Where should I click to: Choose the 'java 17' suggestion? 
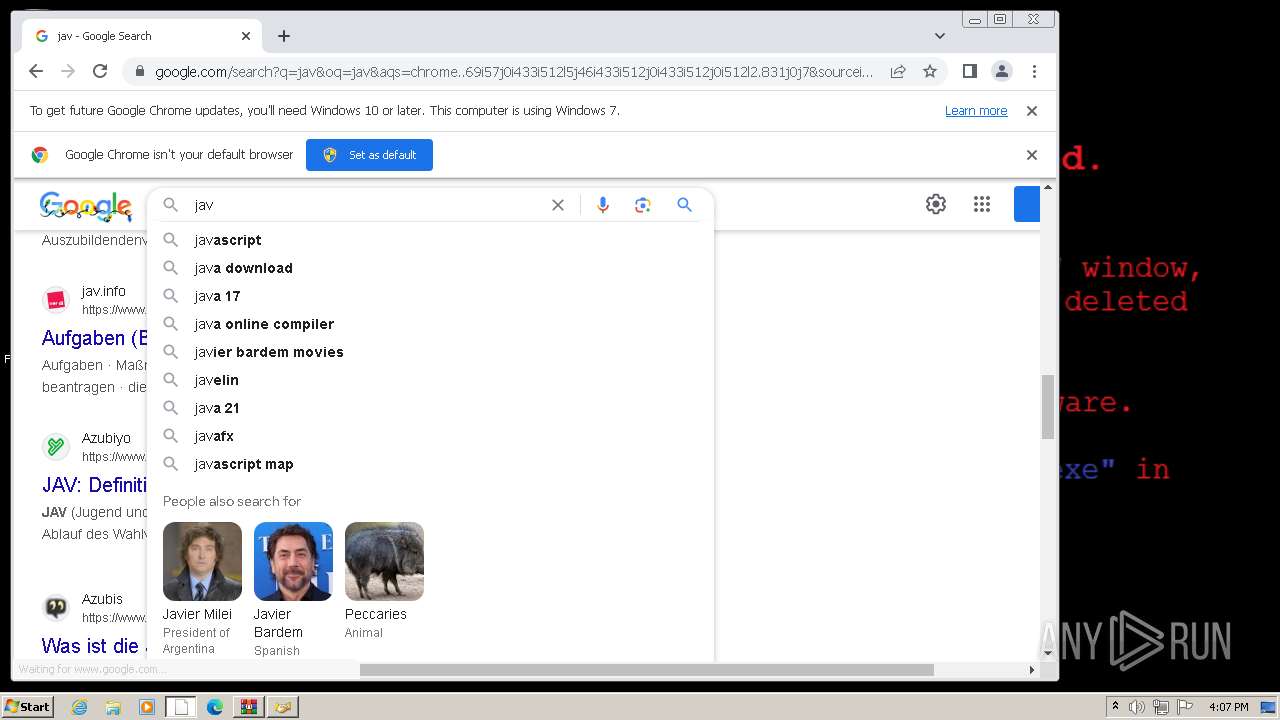pyautogui.click(x=430, y=296)
